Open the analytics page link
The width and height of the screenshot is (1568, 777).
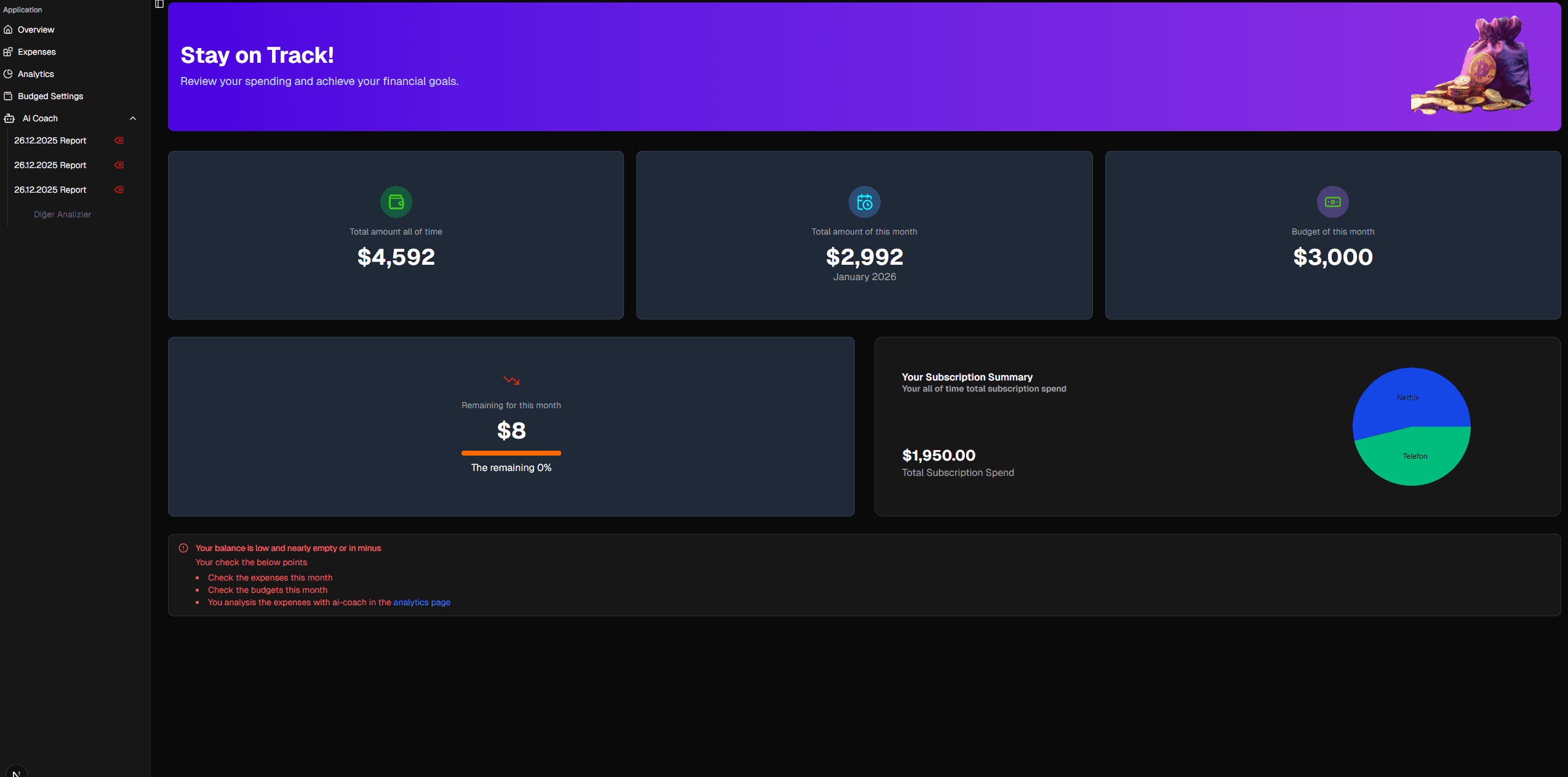pyautogui.click(x=422, y=602)
